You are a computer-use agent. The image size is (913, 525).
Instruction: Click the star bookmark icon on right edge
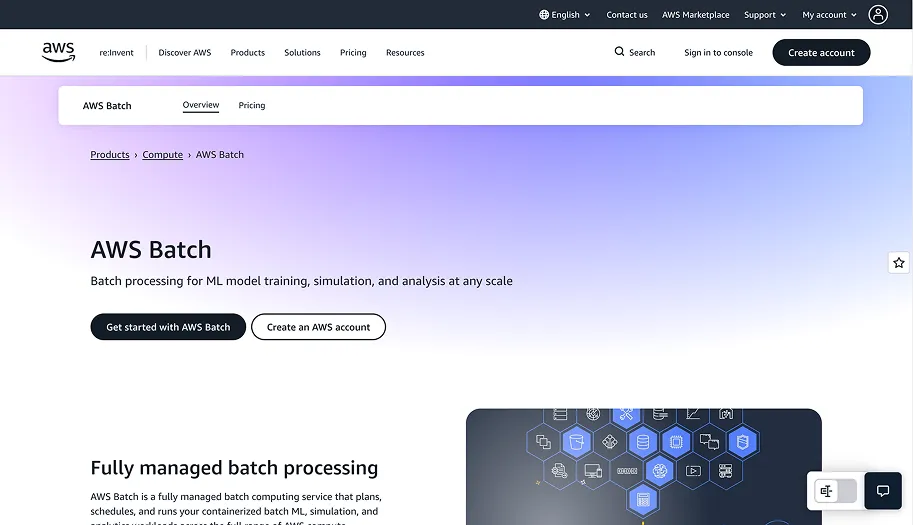[x=899, y=263]
